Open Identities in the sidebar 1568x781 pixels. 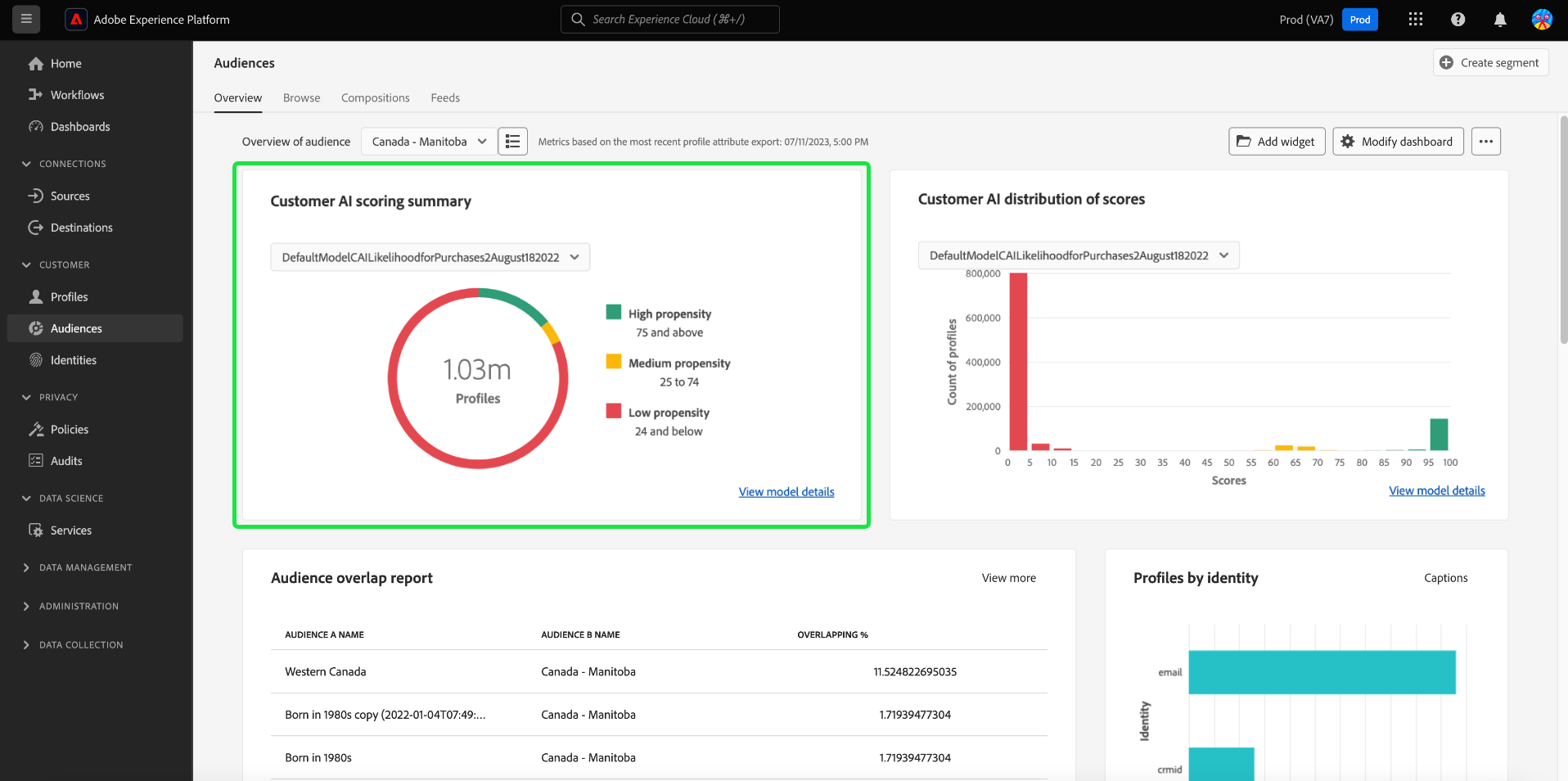[95, 360]
